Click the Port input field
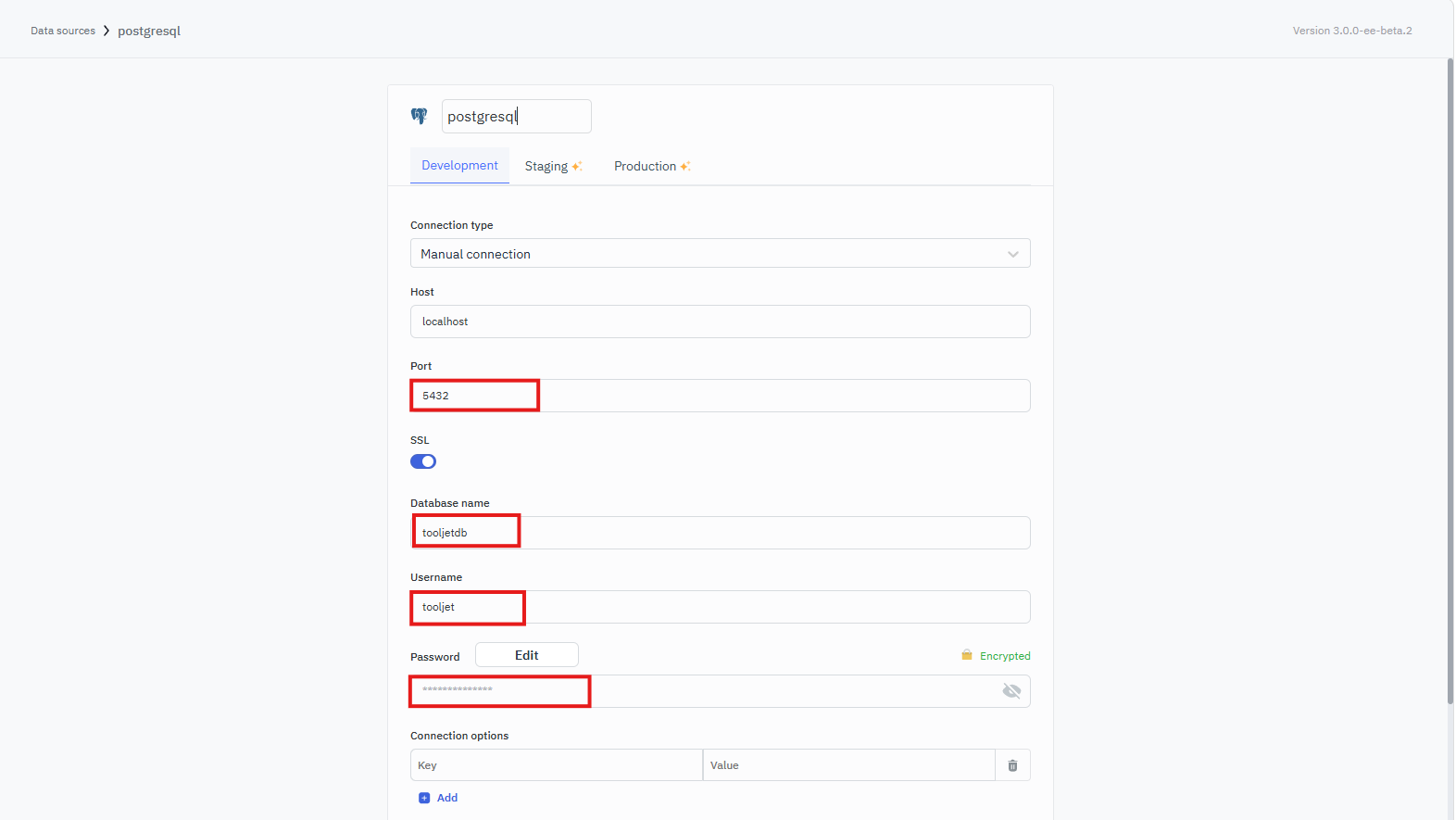 (721, 396)
